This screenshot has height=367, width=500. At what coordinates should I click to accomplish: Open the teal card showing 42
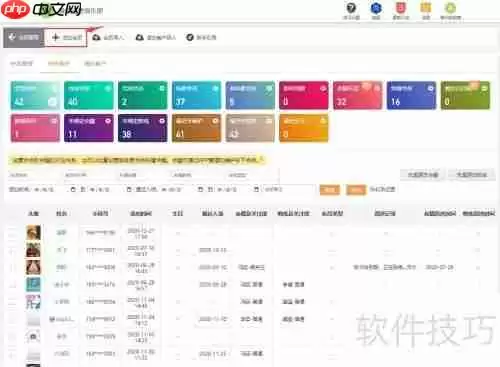coord(35,95)
